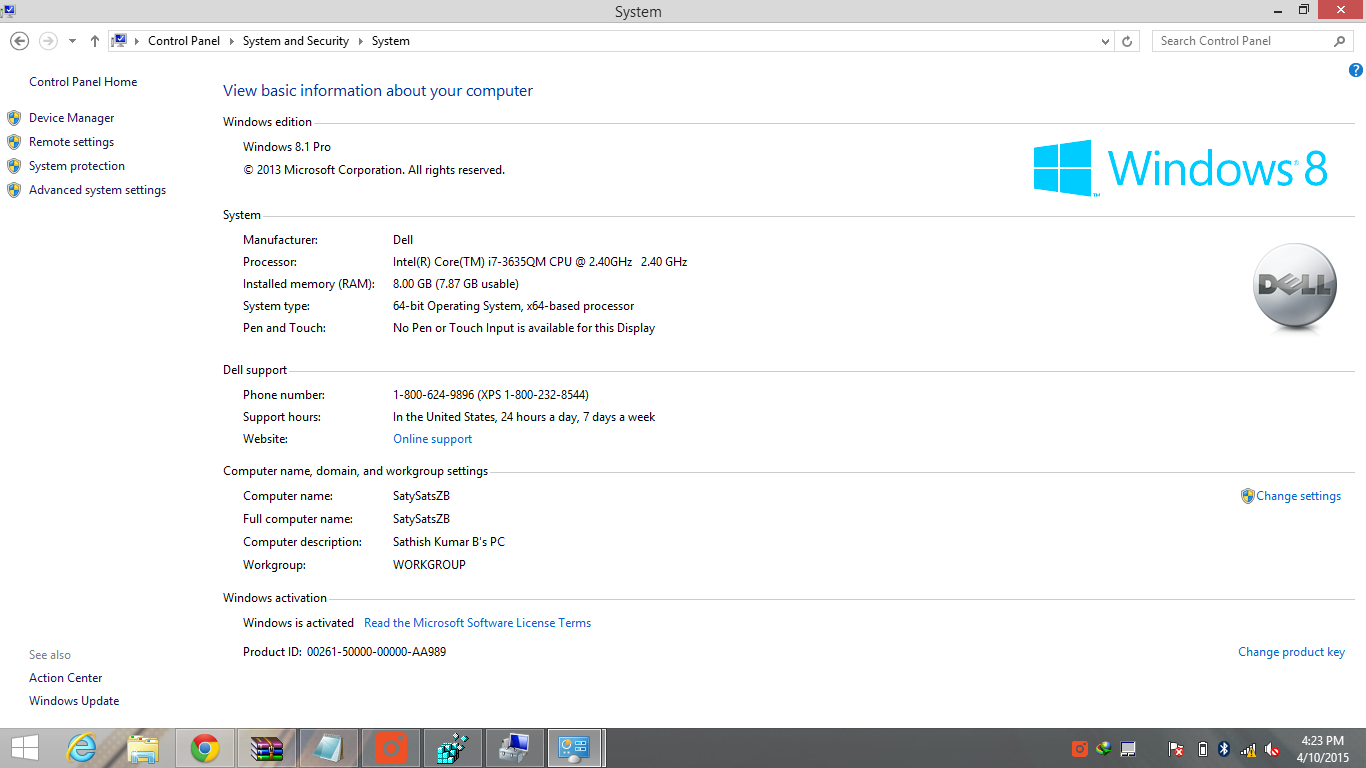Click the orange recorder tray icon
The image size is (1366, 768).
point(1080,749)
